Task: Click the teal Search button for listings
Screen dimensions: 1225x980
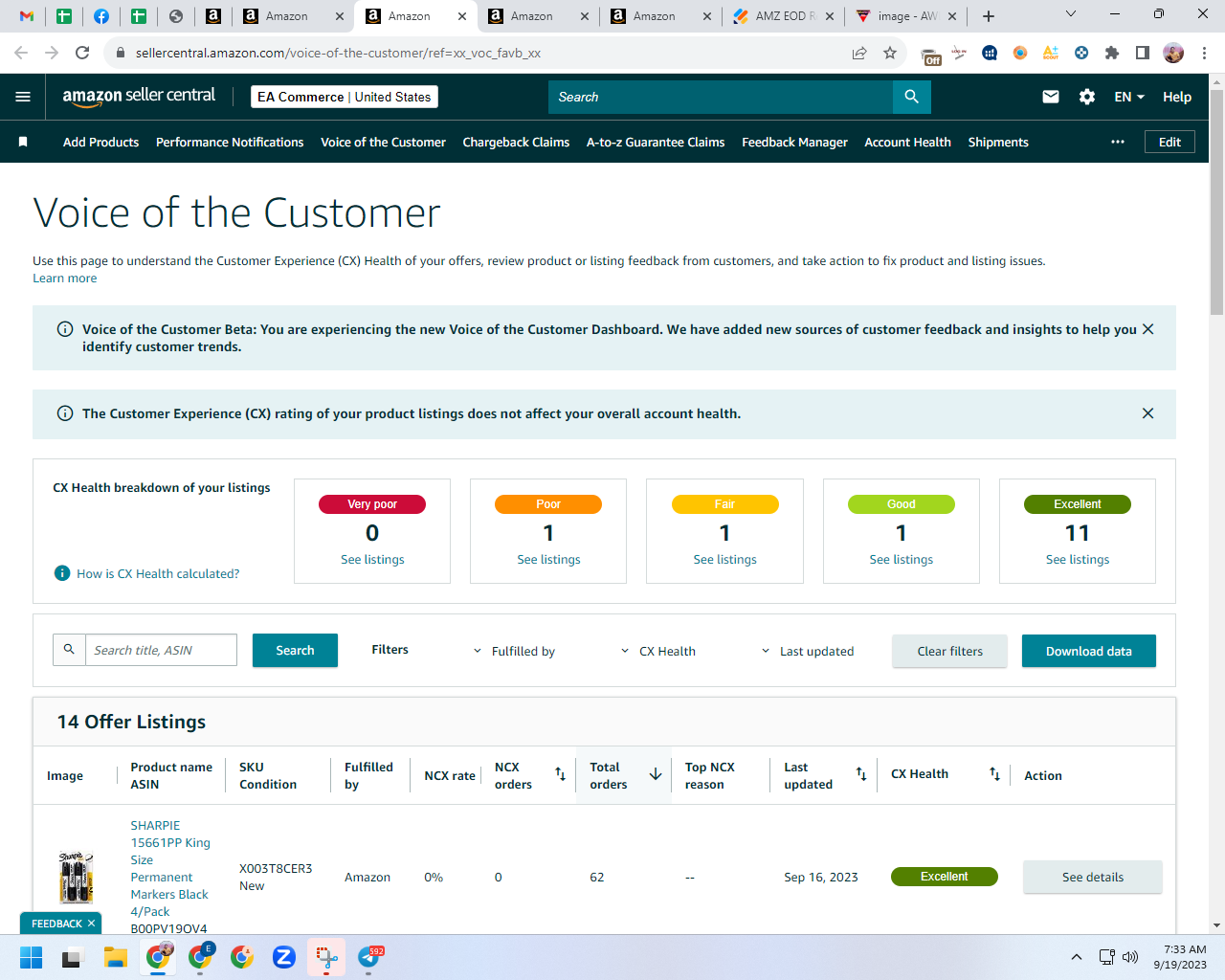Action: coord(295,650)
